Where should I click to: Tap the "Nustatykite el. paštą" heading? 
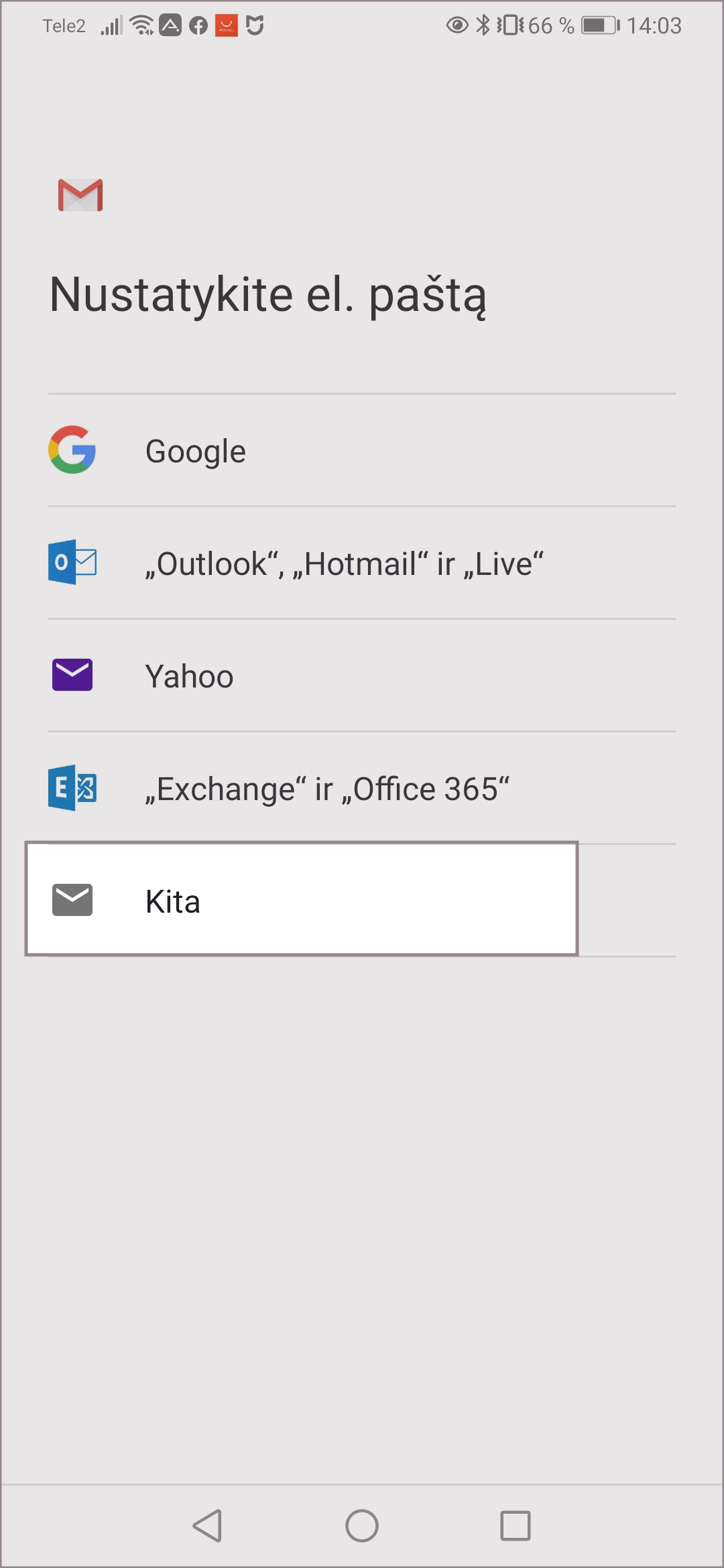pyautogui.click(x=268, y=295)
